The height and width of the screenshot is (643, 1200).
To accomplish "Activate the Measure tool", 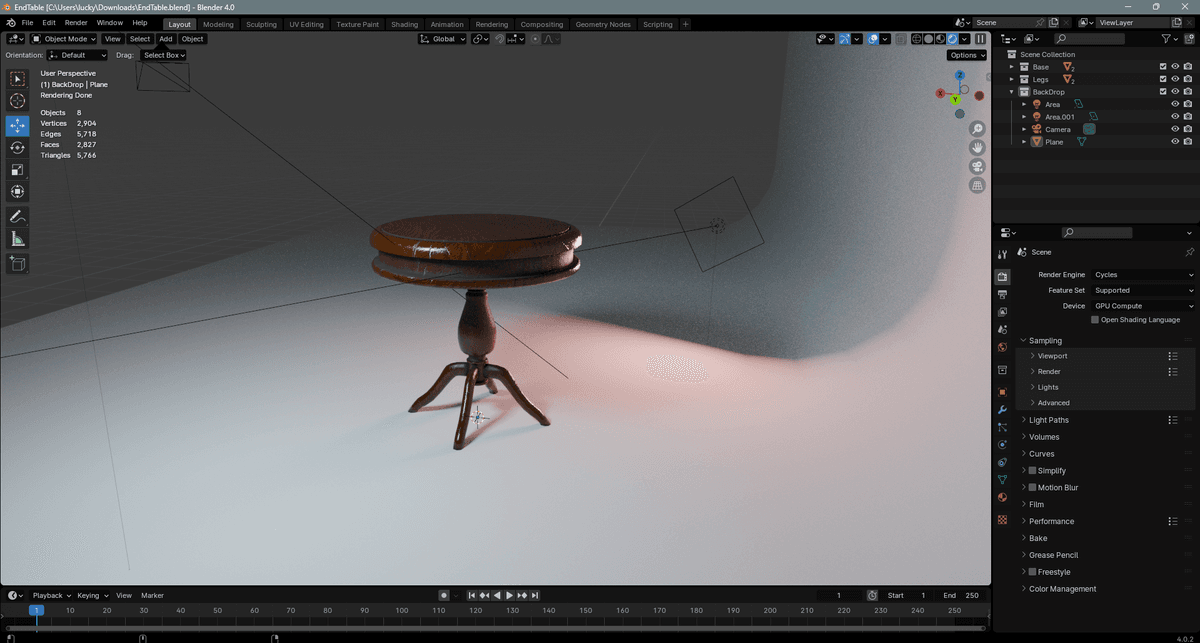I will tap(17, 239).
